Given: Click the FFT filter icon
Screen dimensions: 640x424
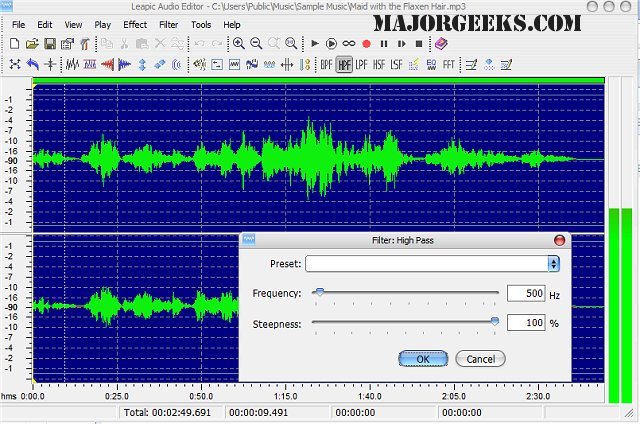Looking at the screenshot, I should click(449, 64).
